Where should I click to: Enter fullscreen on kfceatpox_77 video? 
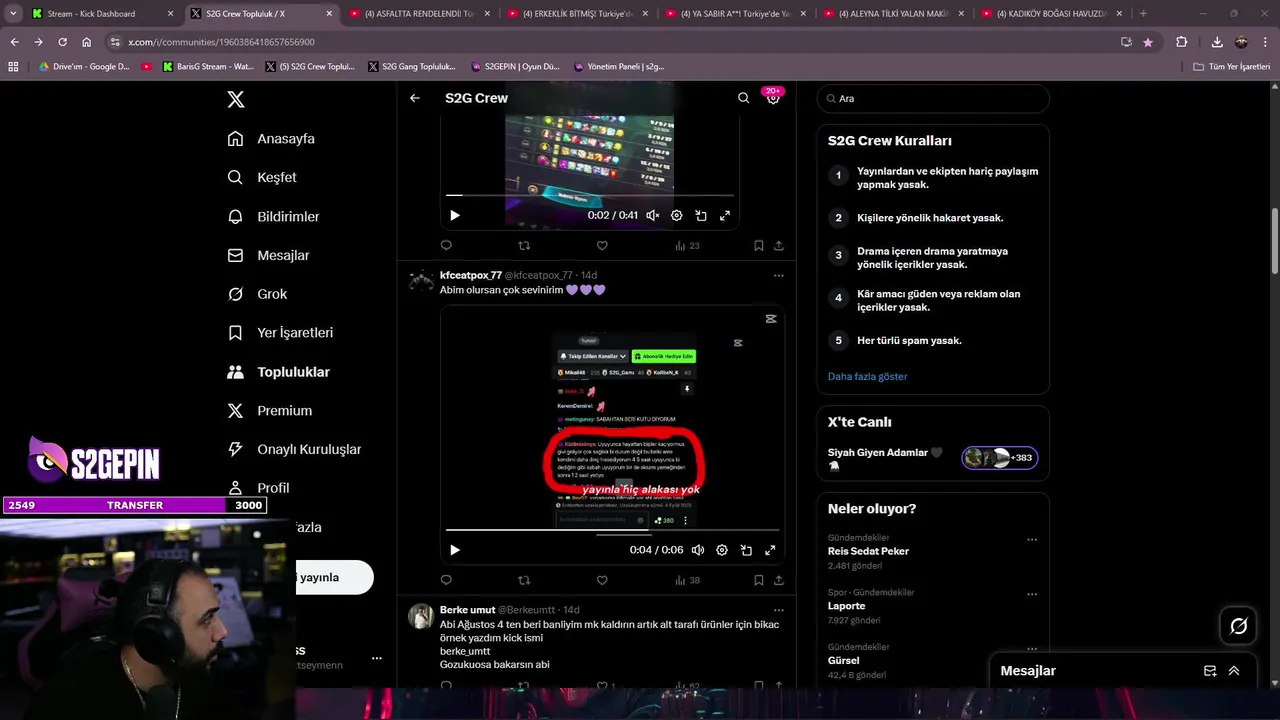770,550
